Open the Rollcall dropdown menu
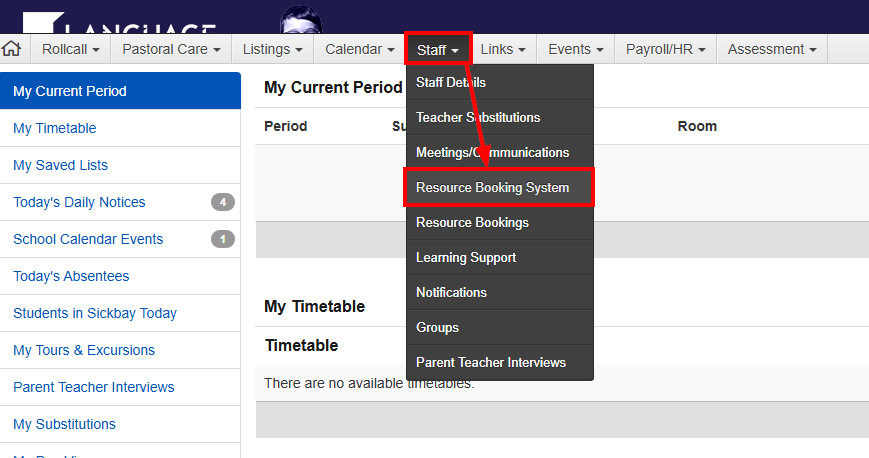869x458 pixels. [70, 49]
